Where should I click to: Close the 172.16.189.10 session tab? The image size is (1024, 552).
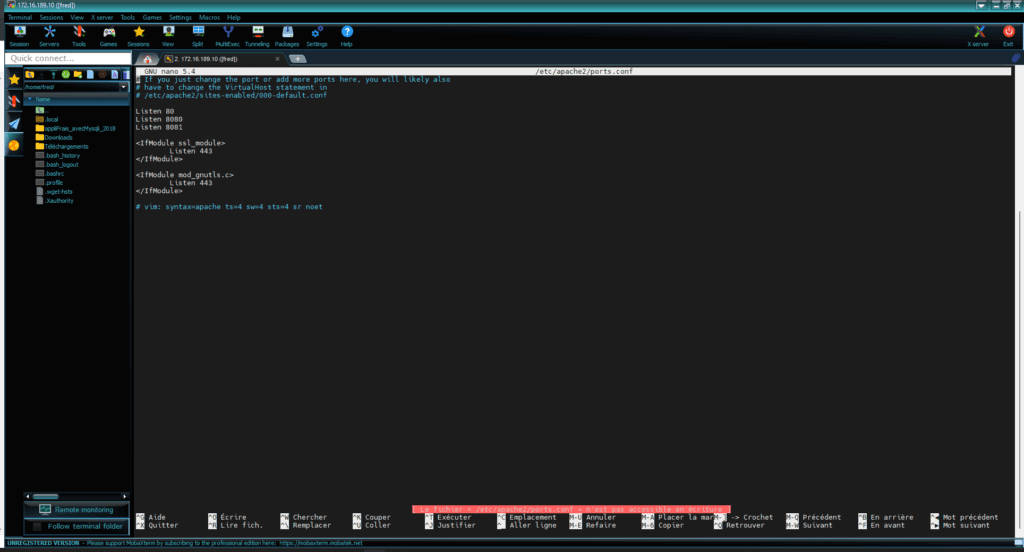tap(277, 59)
